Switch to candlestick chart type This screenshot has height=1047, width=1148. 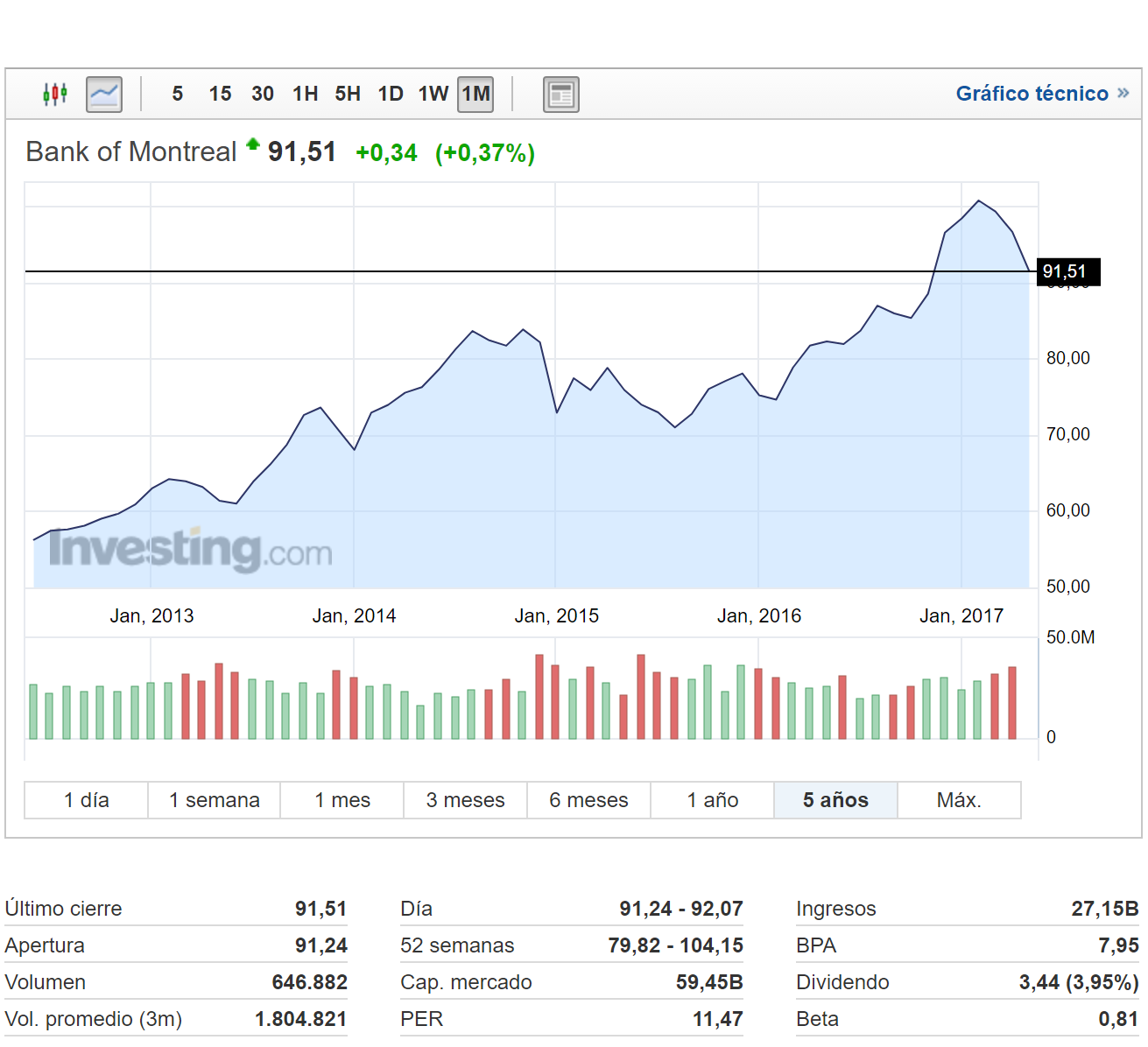point(55,94)
